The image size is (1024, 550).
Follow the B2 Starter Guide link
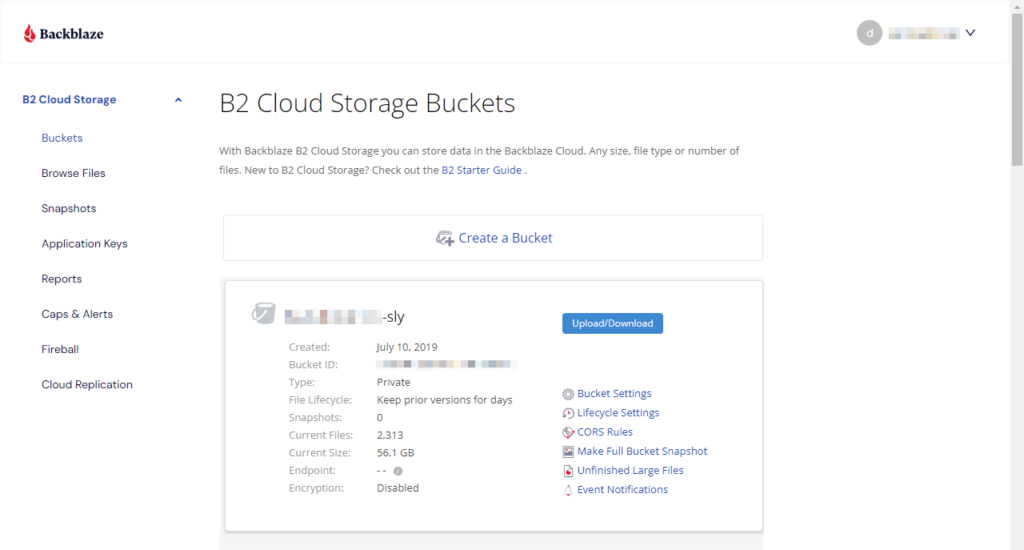pyautogui.click(x=481, y=170)
